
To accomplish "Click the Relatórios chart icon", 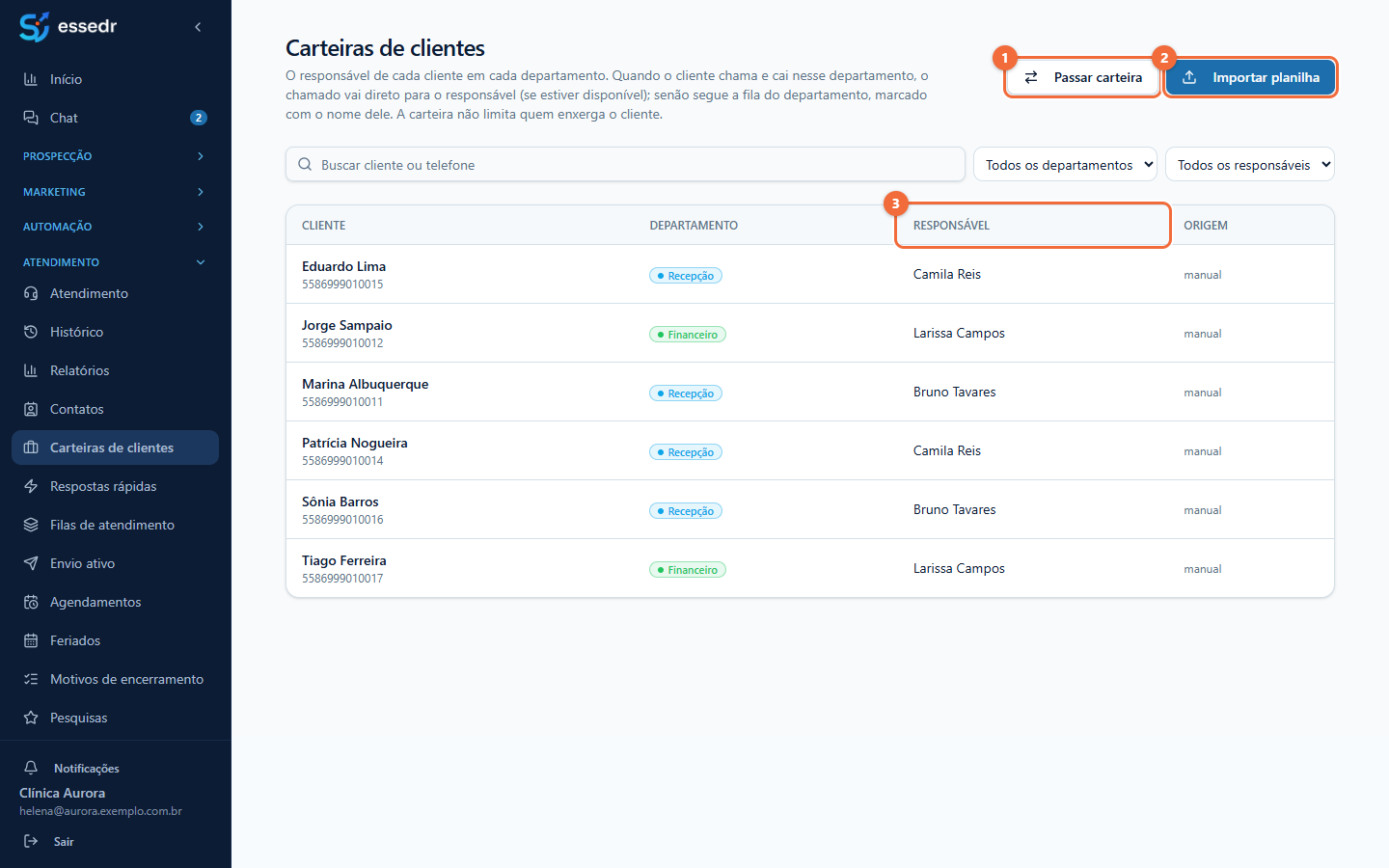I will click(31, 370).
